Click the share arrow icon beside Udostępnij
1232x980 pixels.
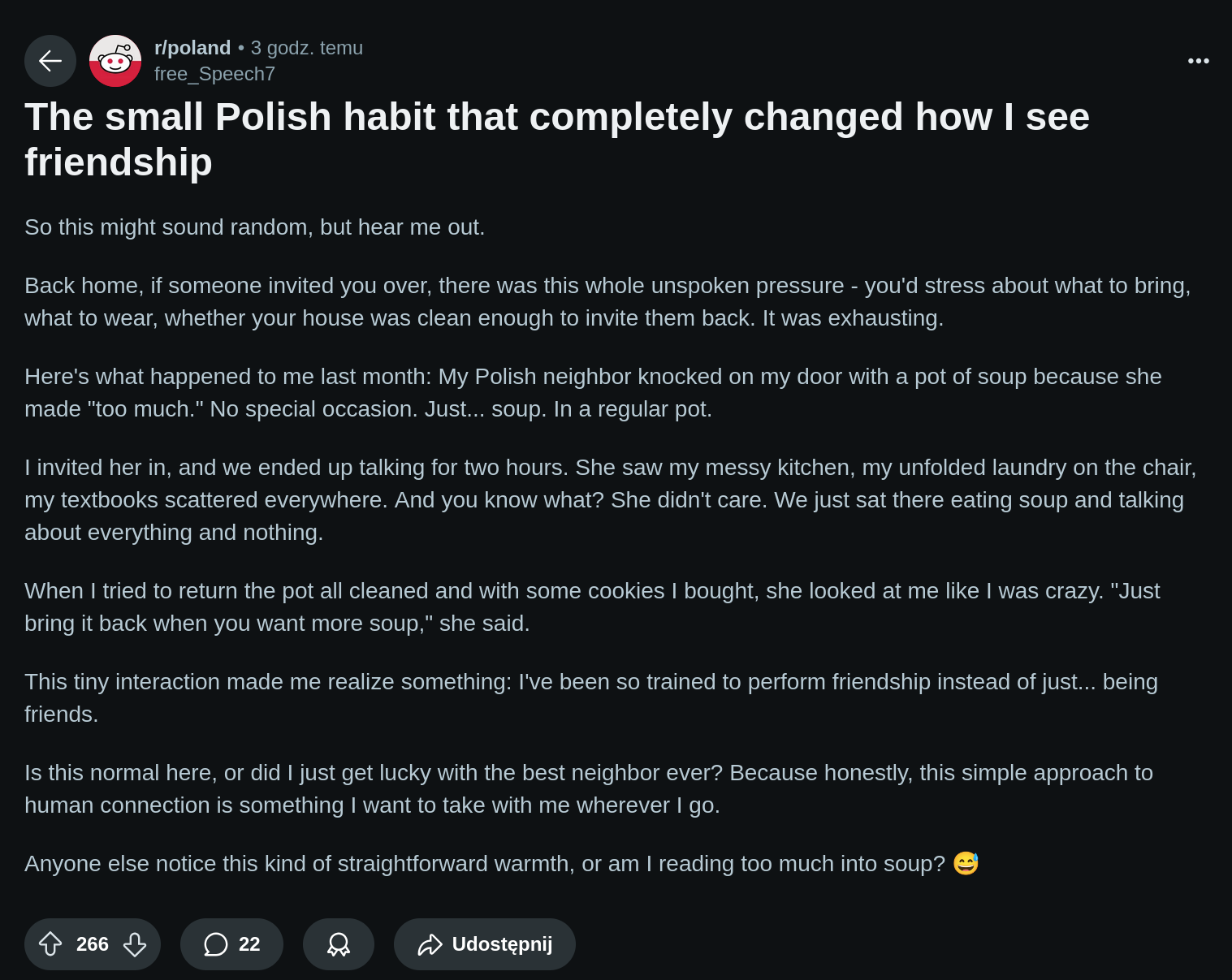pyautogui.click(x=430, y=944)
